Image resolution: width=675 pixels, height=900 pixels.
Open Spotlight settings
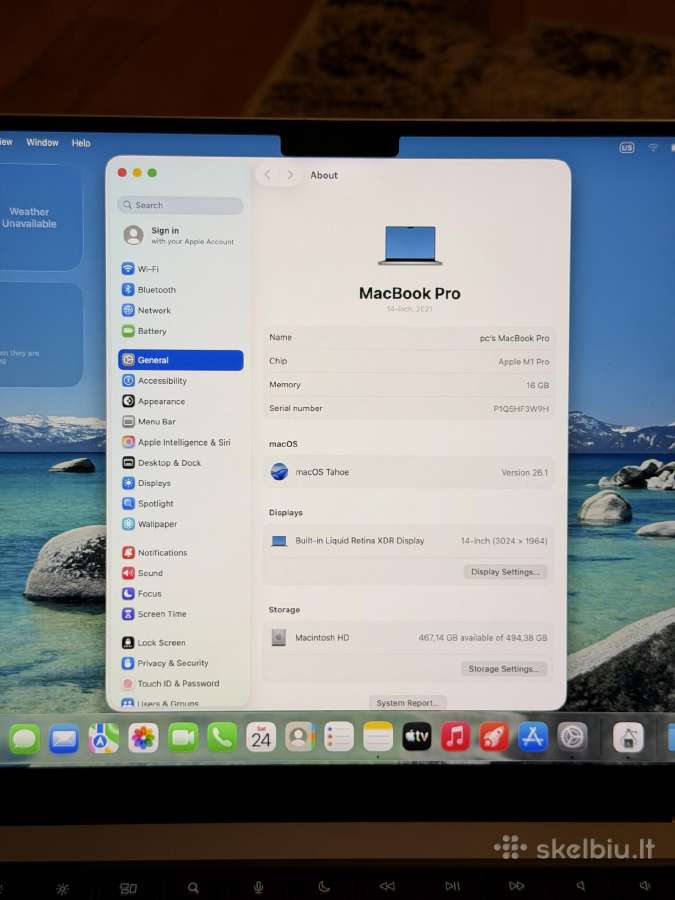click(148, 503)
